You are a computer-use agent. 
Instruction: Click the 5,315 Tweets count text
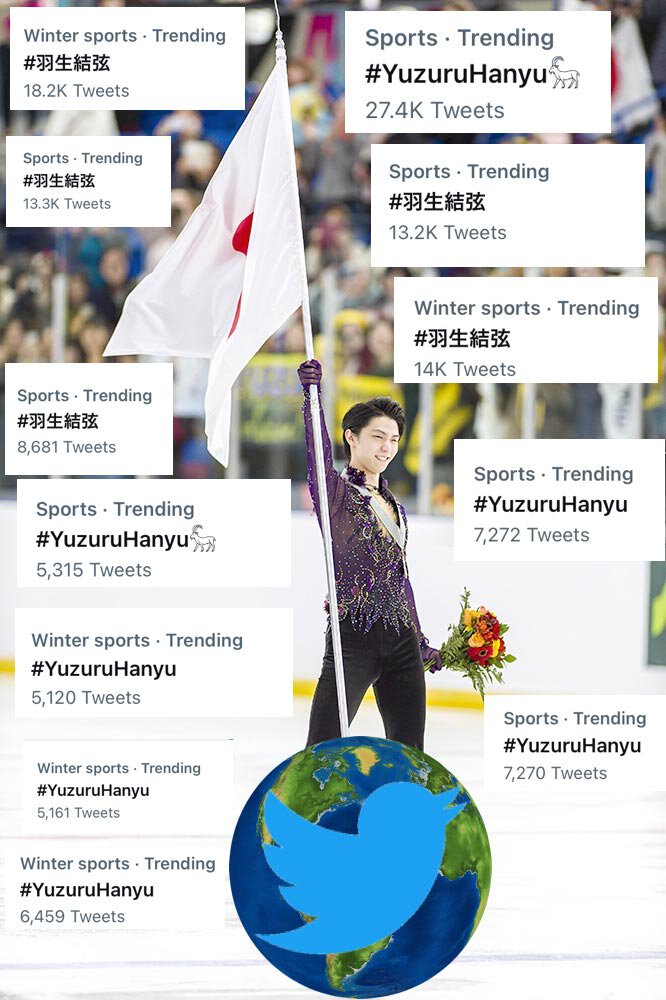(x=94, y=570)
